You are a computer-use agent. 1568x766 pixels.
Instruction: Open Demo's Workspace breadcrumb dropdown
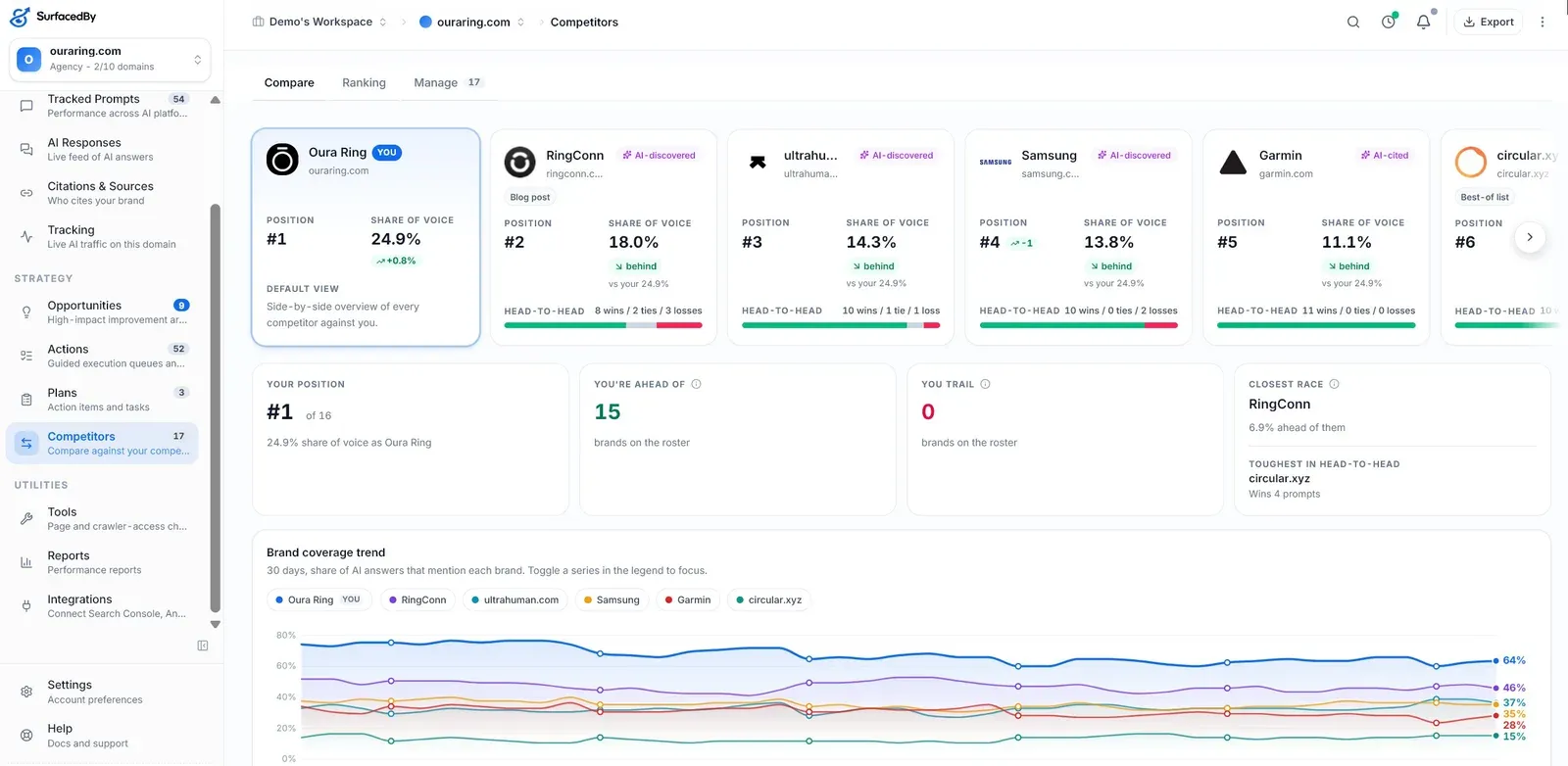[x=319, y=22]
